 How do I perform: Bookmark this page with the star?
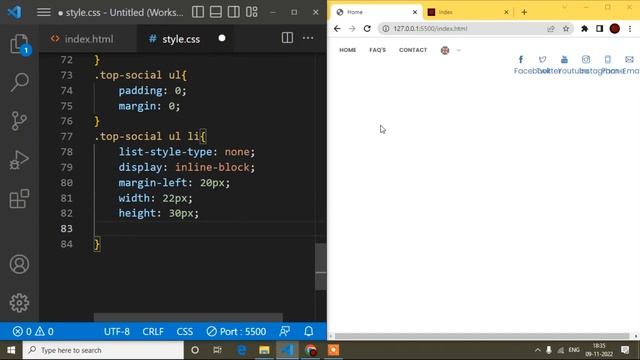coord(566,29)
